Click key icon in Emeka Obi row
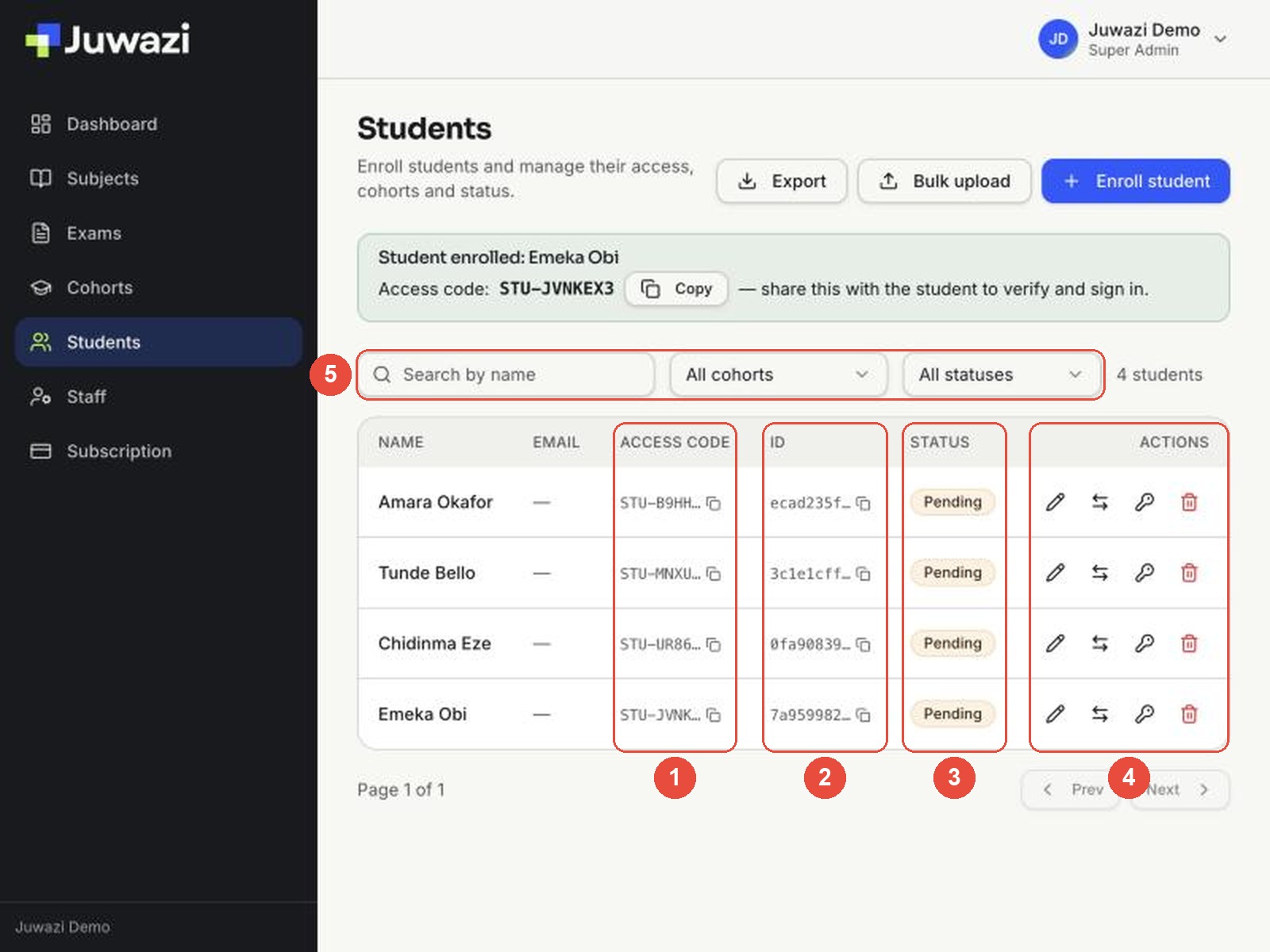 [1144, 714]
